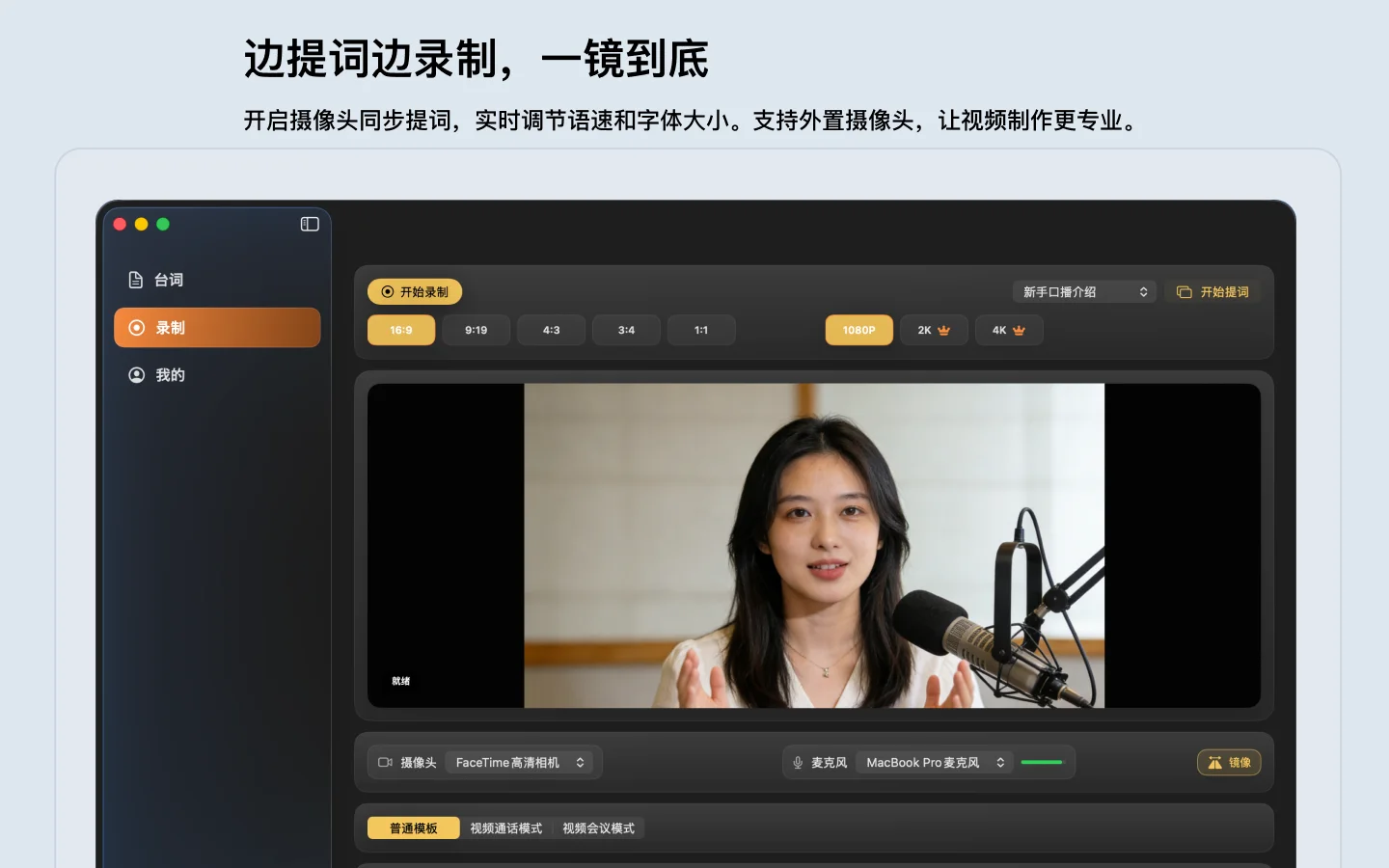This screenshot has width=1389, height=868.
Task: Toggle the sidebar collapse icon
Action: pyautogui.click(x=310, y=224)
